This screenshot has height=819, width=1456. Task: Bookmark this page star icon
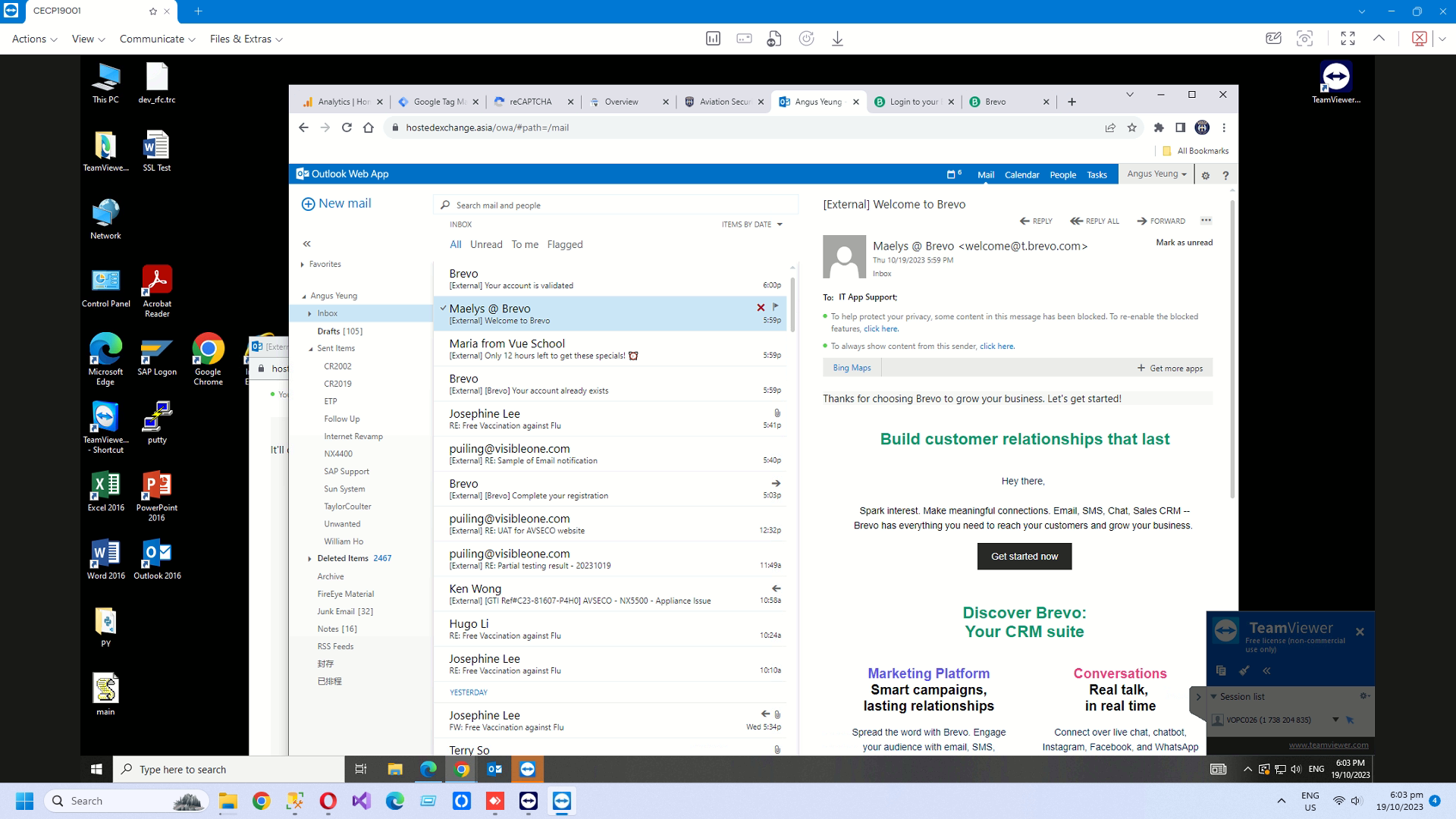(x=1132, y=127)
